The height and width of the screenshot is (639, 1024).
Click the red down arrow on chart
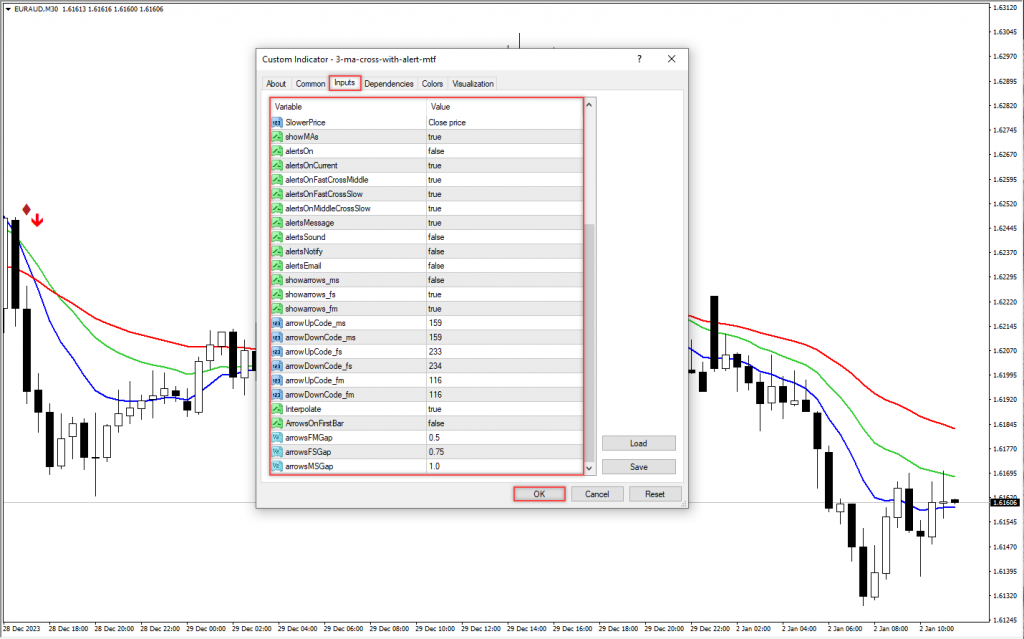click(37, 220)
